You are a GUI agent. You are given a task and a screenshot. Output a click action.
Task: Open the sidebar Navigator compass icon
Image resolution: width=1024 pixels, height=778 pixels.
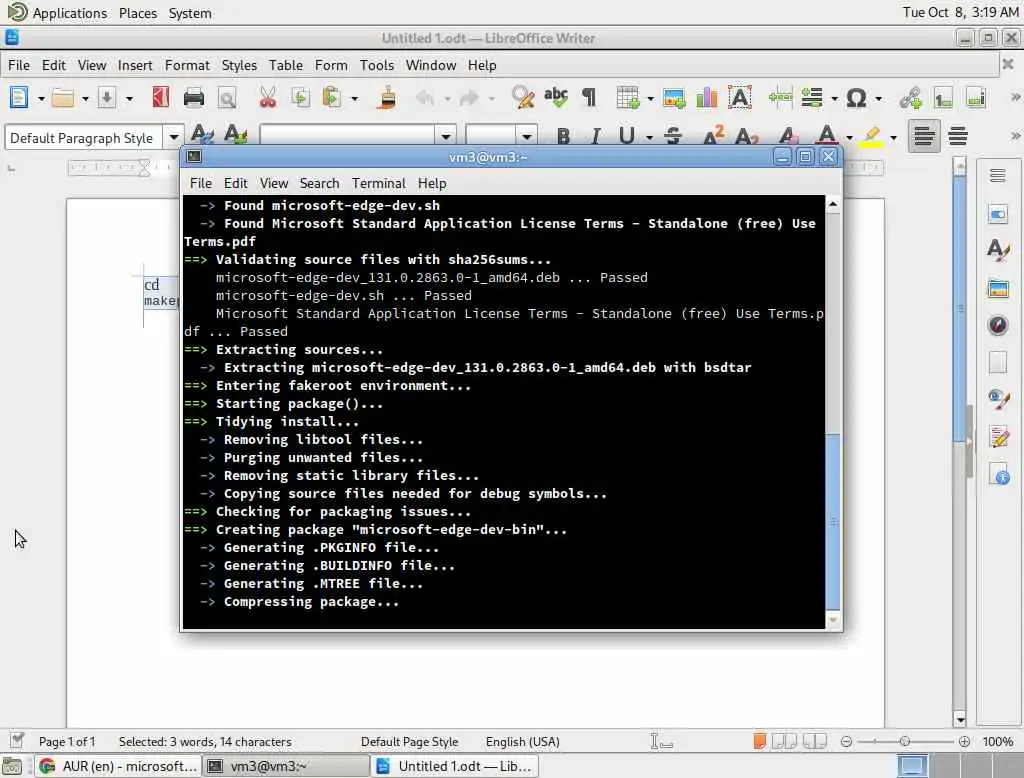[997, 325]
